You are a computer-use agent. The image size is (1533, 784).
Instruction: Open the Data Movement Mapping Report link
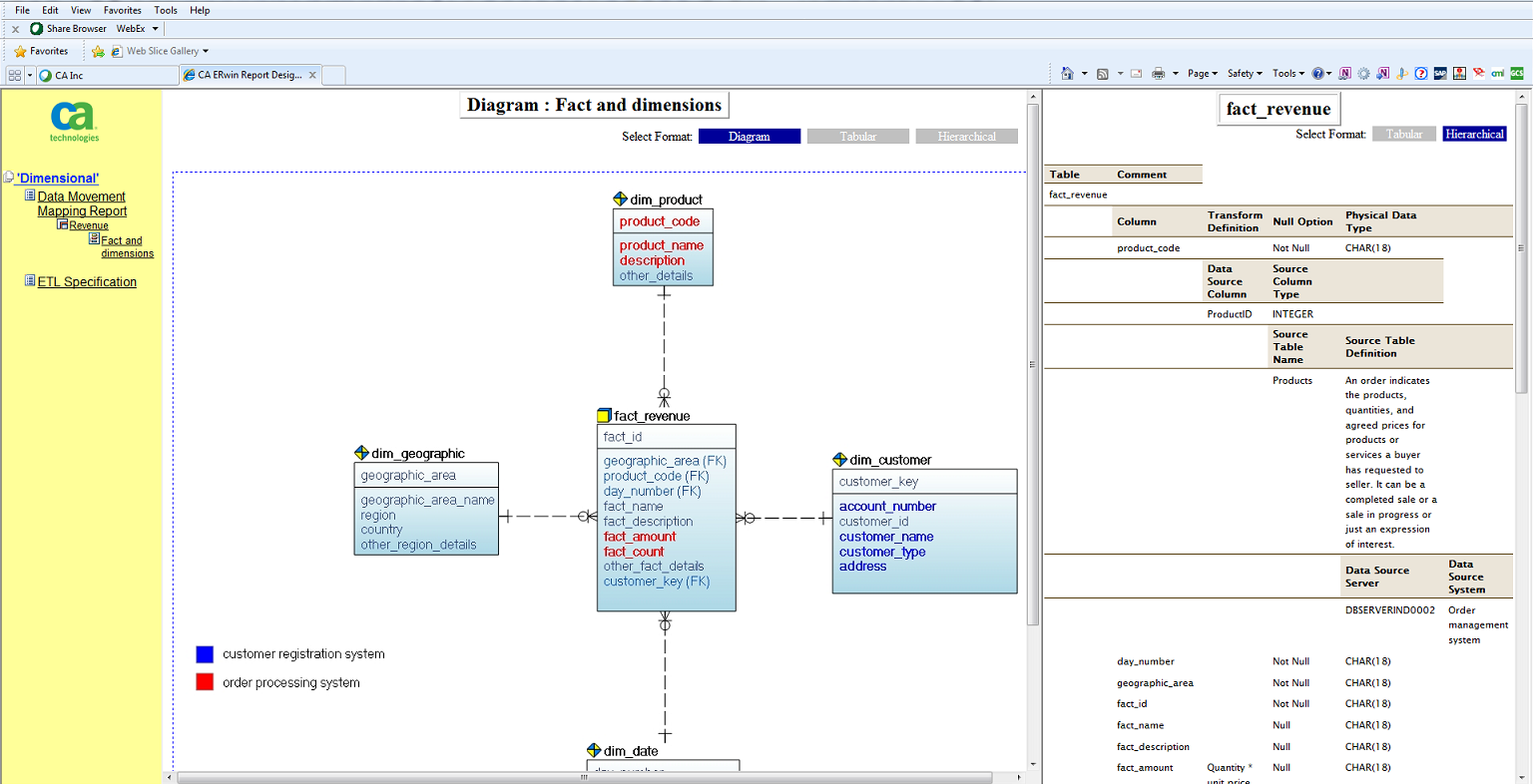82,203
